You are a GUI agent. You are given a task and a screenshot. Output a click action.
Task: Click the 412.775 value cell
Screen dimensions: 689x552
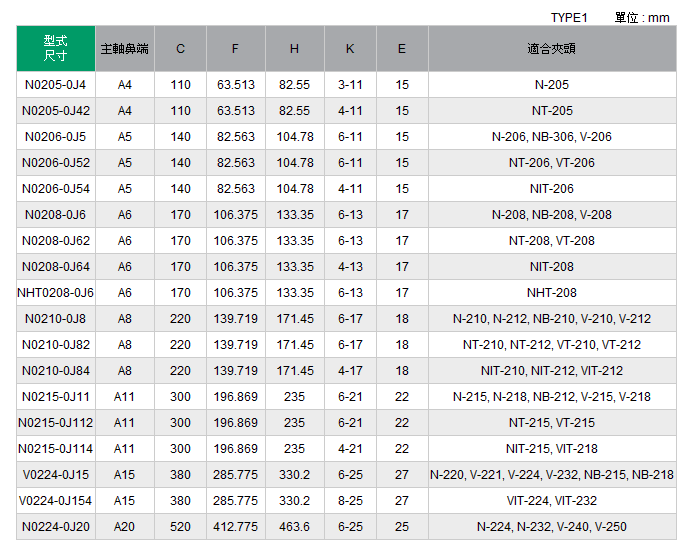pos(236,527)
